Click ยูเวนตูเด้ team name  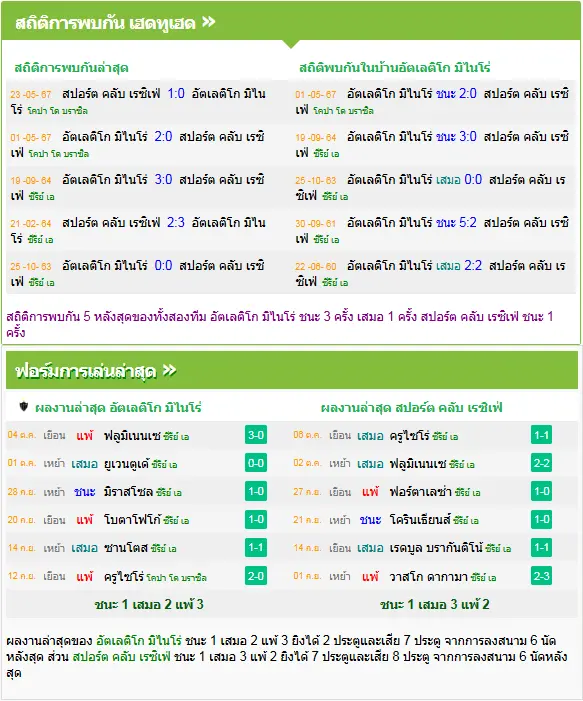126,464
